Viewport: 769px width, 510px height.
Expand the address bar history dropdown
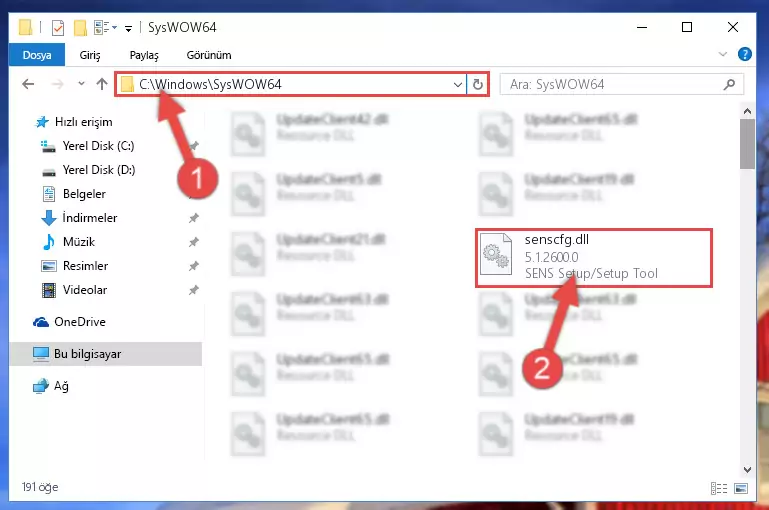(458, 85)
